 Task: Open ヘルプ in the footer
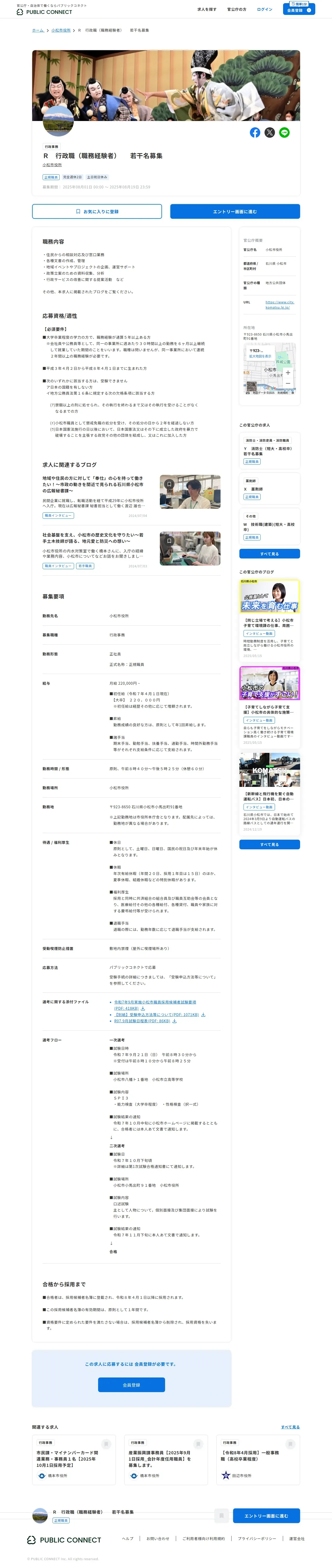pos(127,1539)
